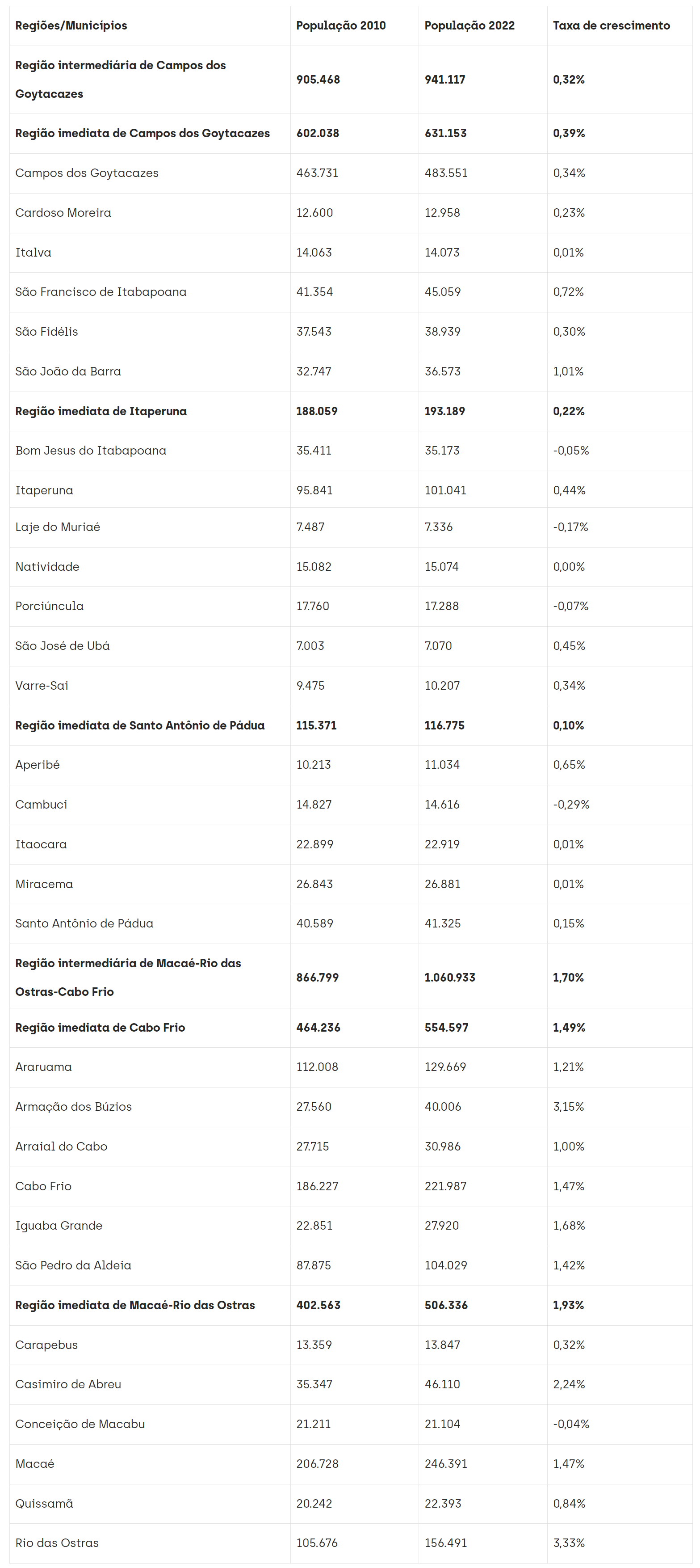Click the Região imediata de Itaperuna row
This screenshot has width=700, height=1568.
(101, 411)
